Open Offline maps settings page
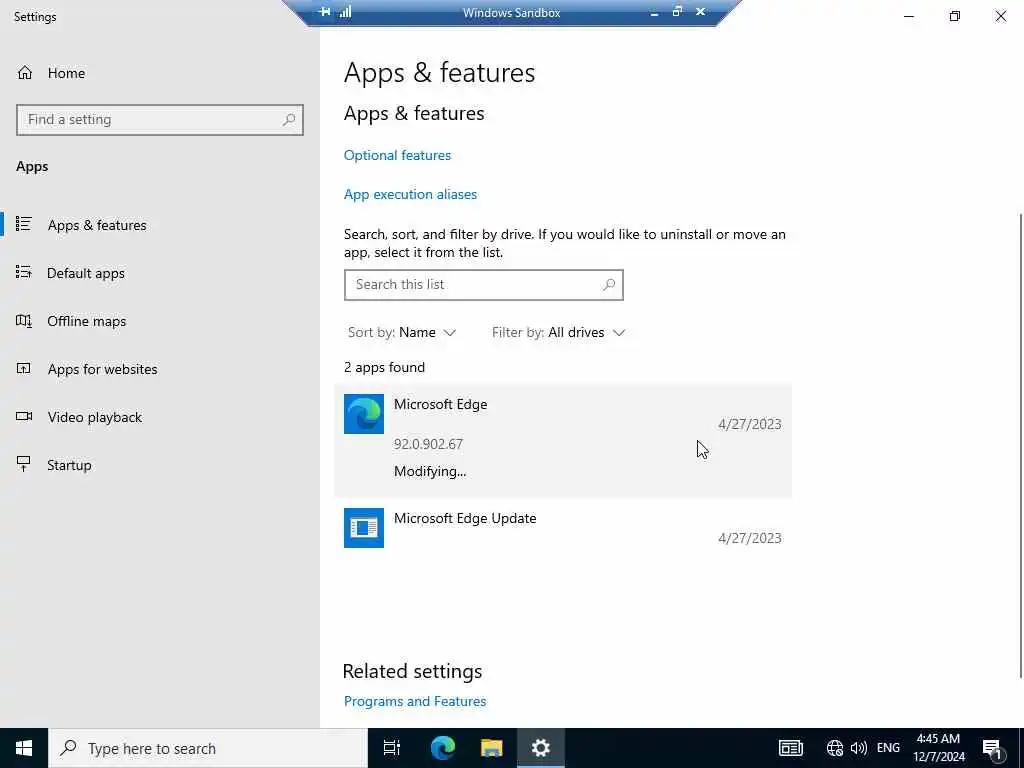Viewport: 1024px width, 768px height. tap(86, 321)
